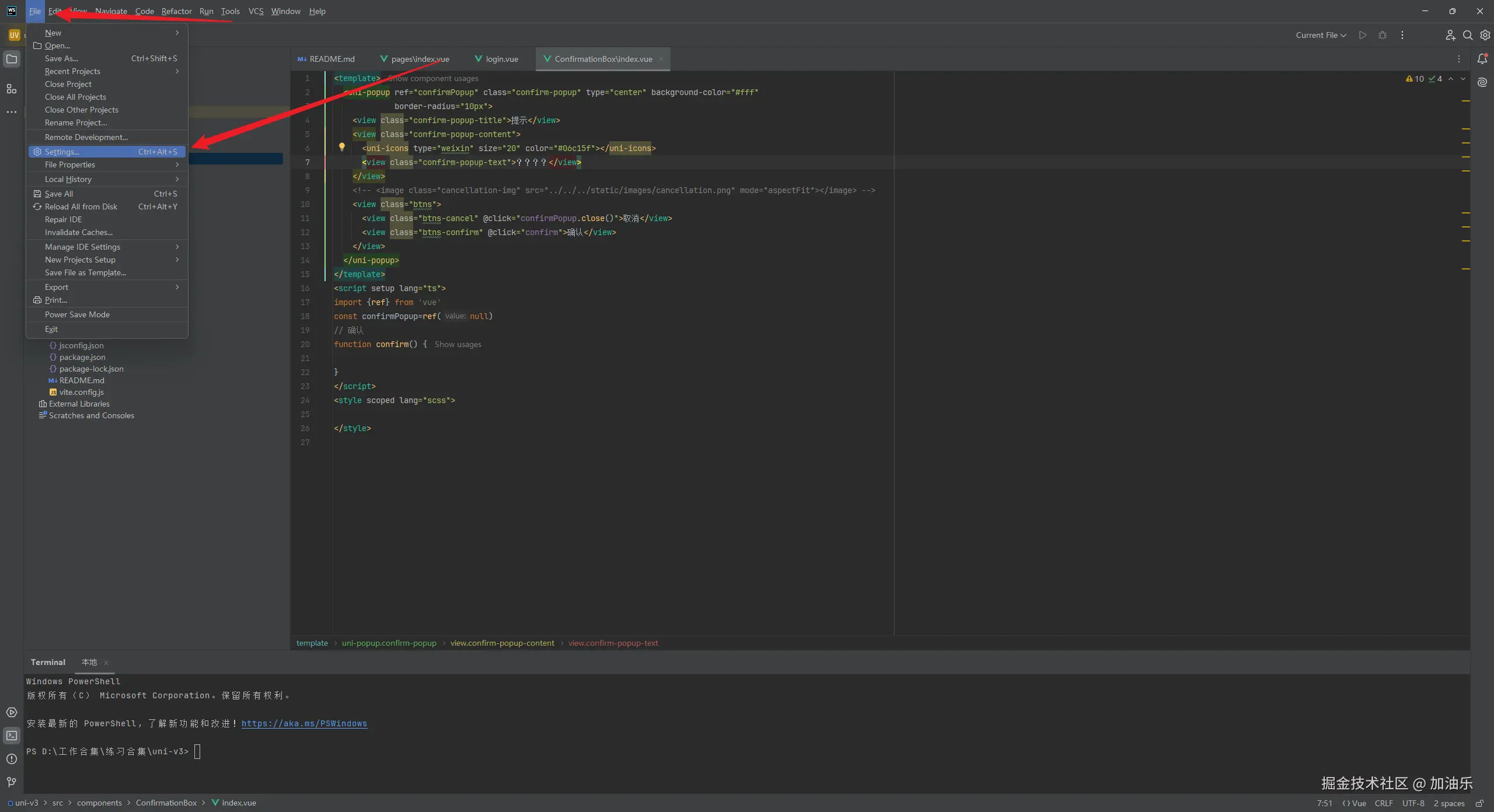The width and height of the screenshot is (1494, 812).
Task: Open the Notifications bell icon
Action: 1482,59
